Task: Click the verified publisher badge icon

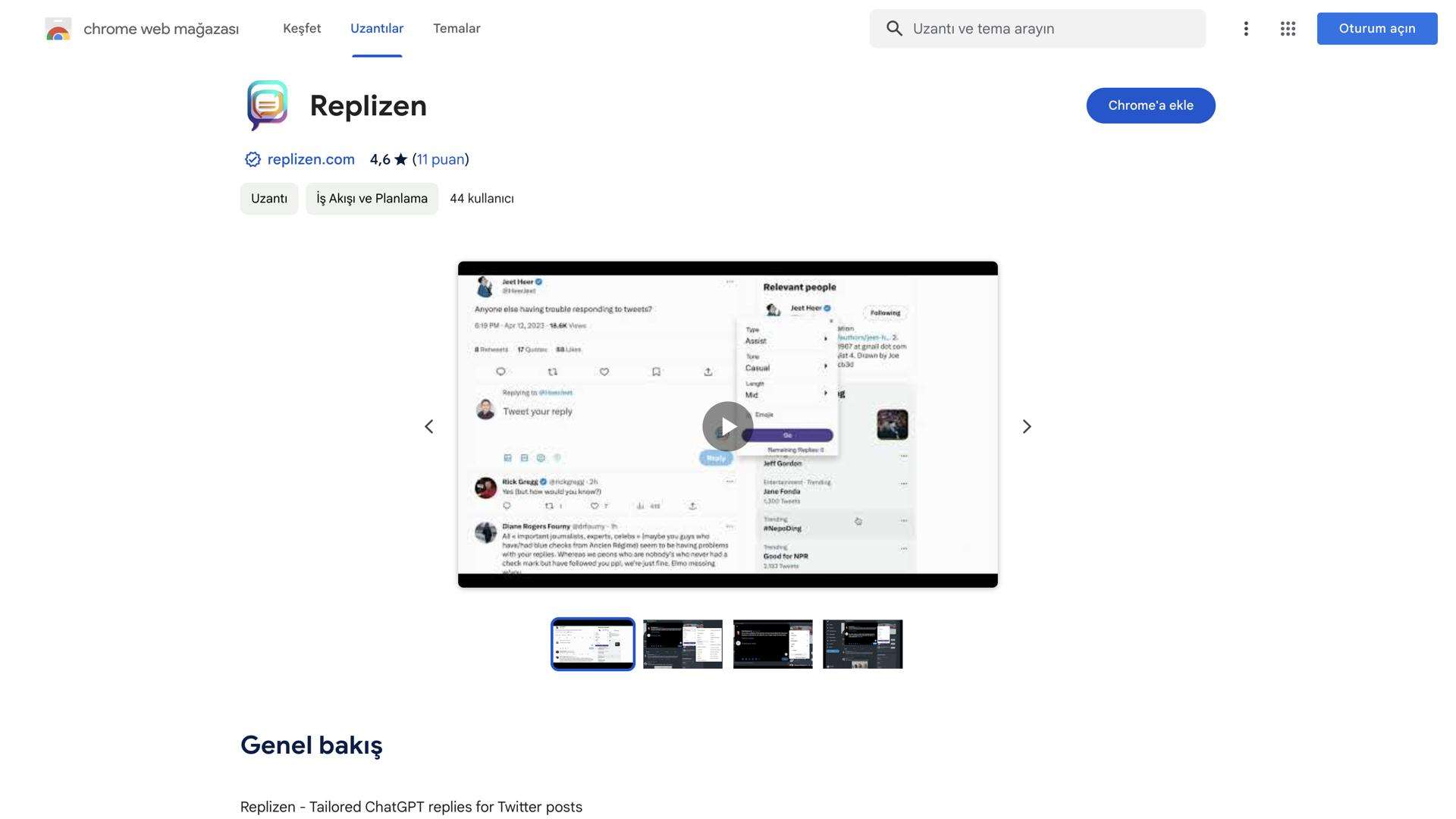Action: point(251,159)
